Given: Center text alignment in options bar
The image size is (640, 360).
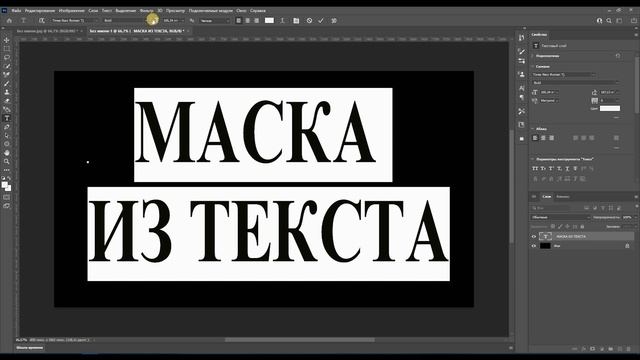Looking at the screenshot, I should tap(247, 20).
